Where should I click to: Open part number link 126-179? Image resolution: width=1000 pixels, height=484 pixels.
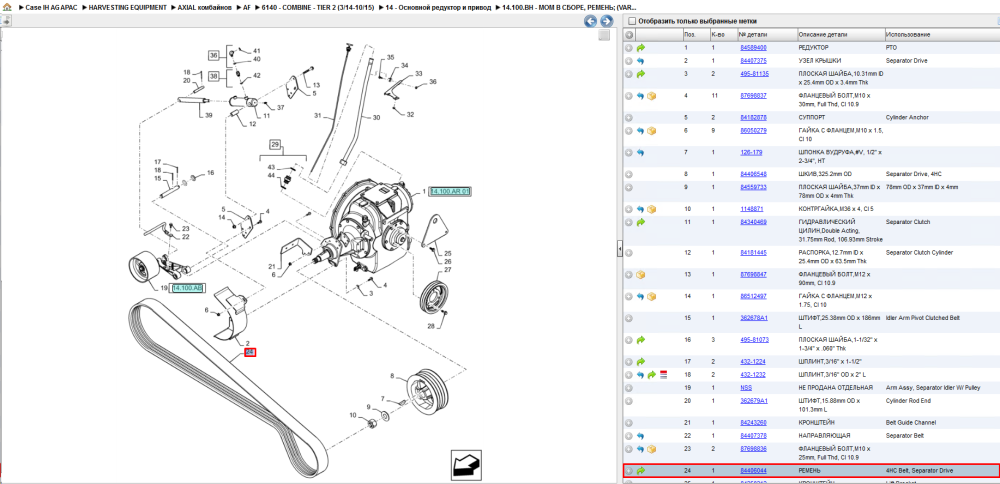(751, 153)
